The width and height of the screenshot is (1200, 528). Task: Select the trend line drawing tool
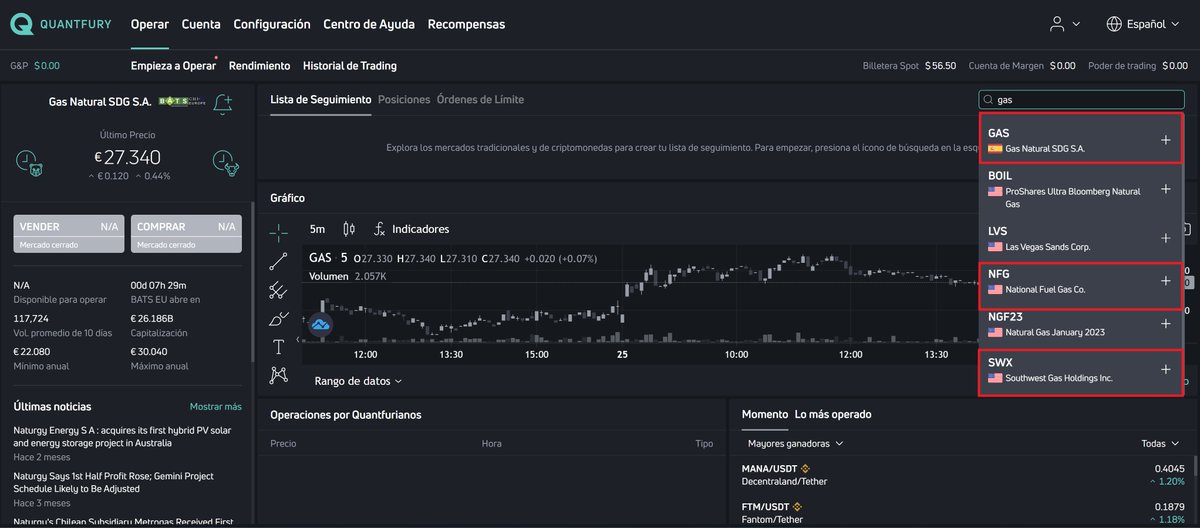(x=279, y=261)
